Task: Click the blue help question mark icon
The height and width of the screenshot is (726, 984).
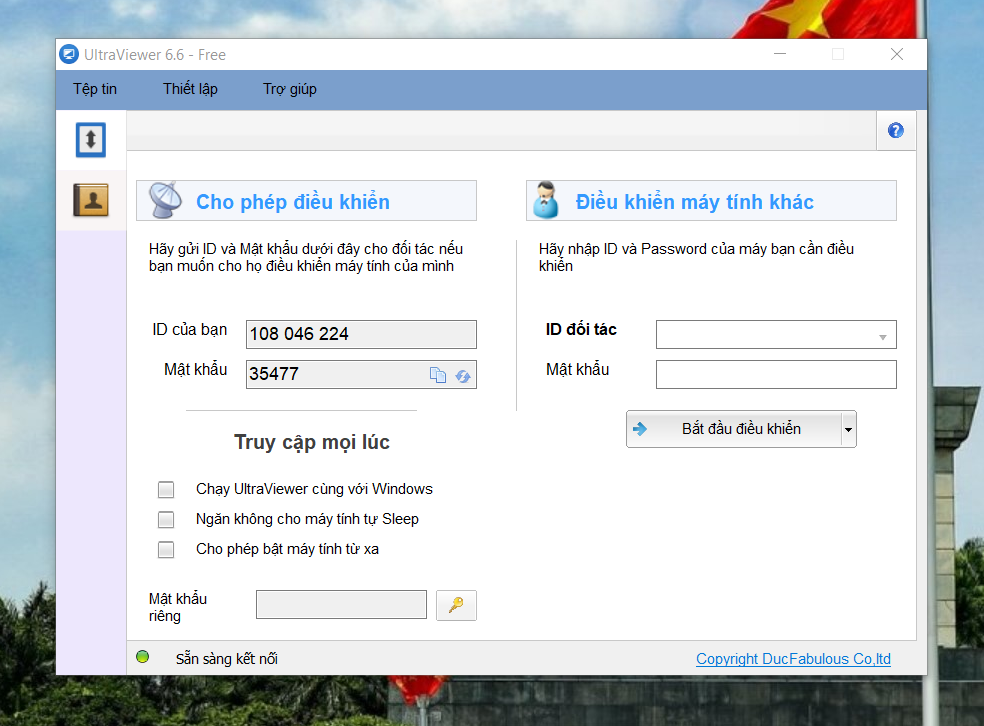Action: 896,131
